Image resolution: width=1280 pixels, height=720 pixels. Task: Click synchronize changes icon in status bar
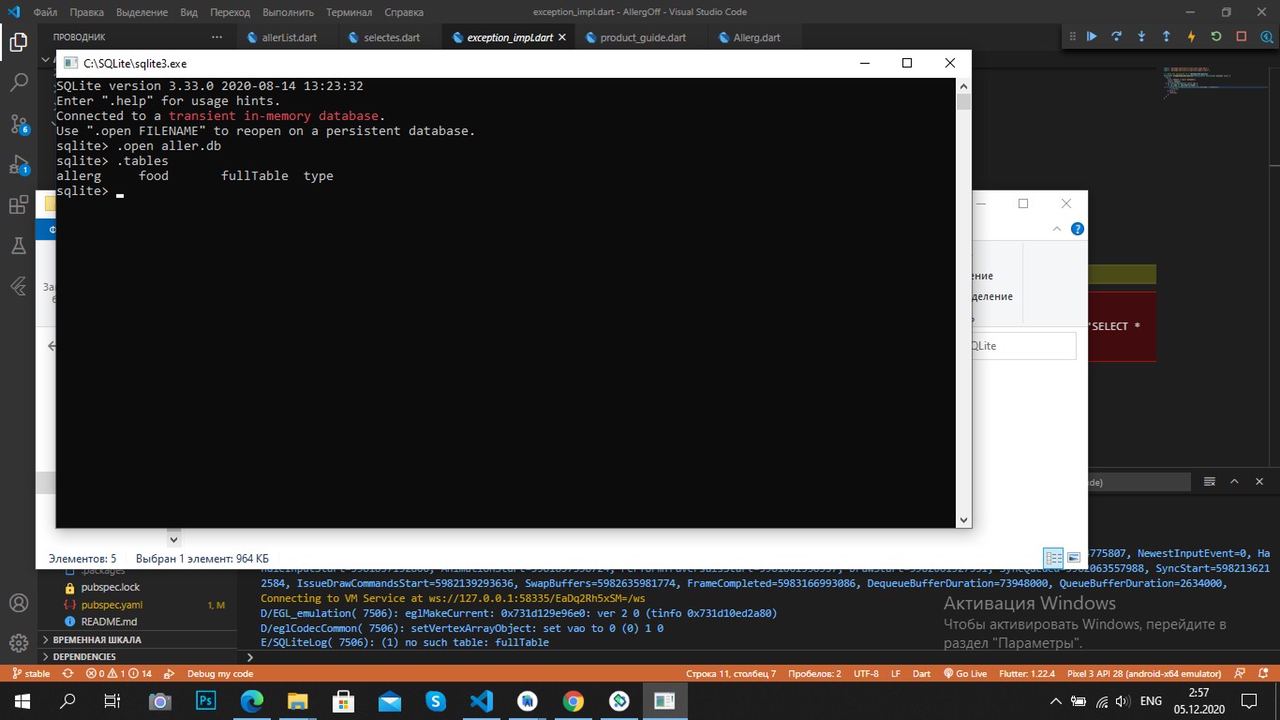(x=69, y=674)
